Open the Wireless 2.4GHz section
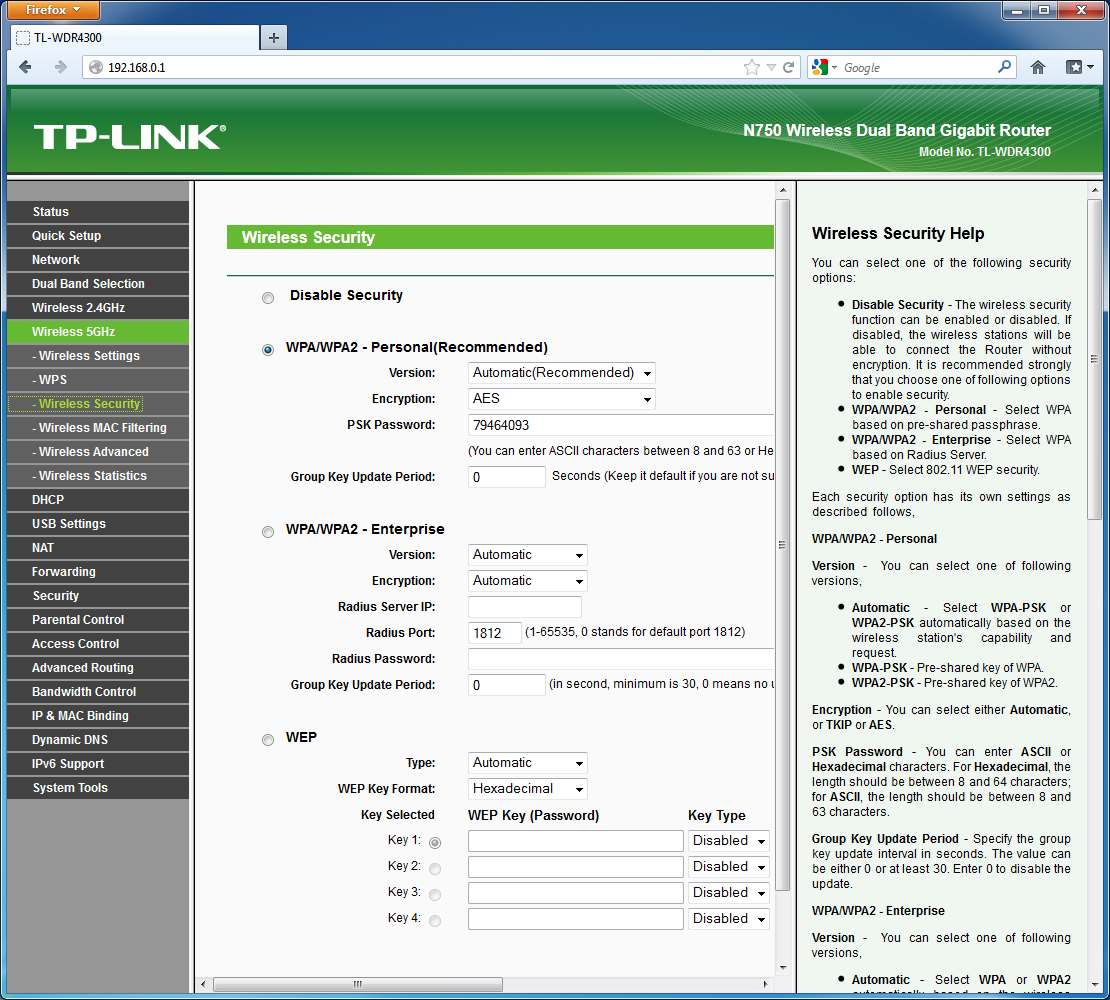Viewport: 1110px width, 1000px height. 98,308
